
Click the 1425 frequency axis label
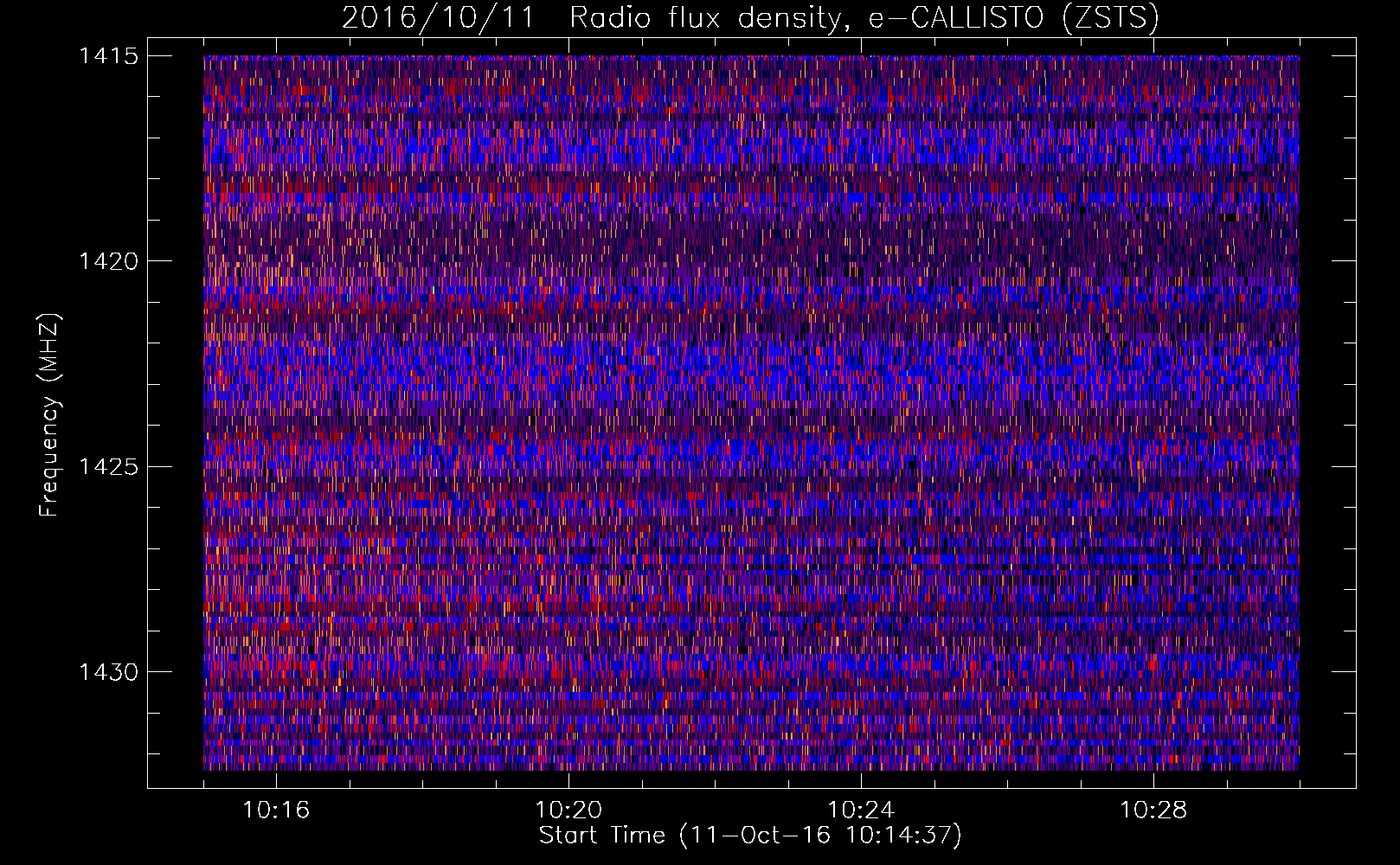click(108, 467)
